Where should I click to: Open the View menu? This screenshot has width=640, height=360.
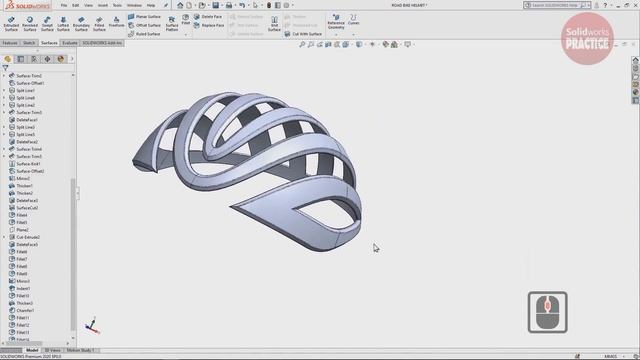[88, 5]
